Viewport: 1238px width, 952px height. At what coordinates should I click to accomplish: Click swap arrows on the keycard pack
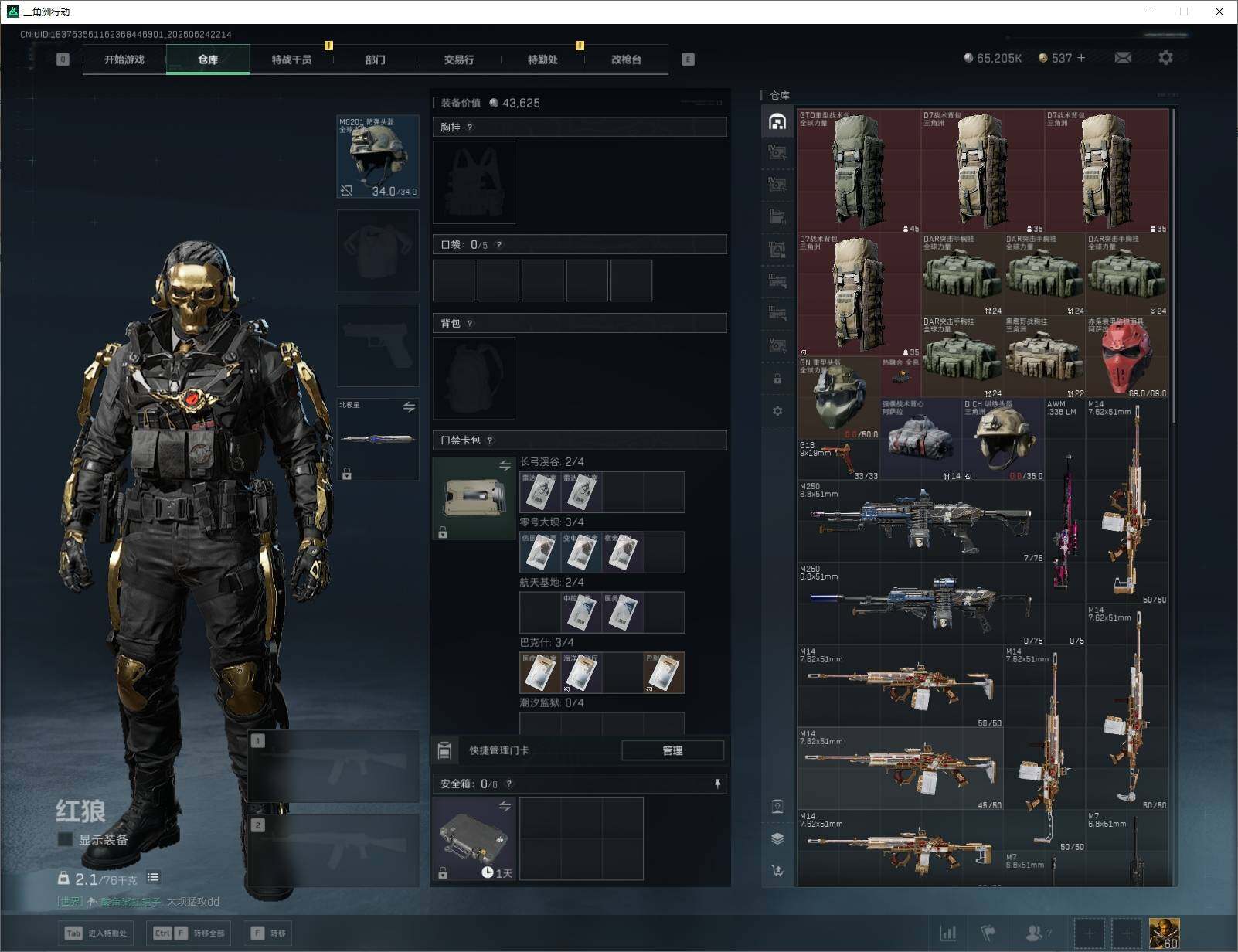(x=505, y=465)
